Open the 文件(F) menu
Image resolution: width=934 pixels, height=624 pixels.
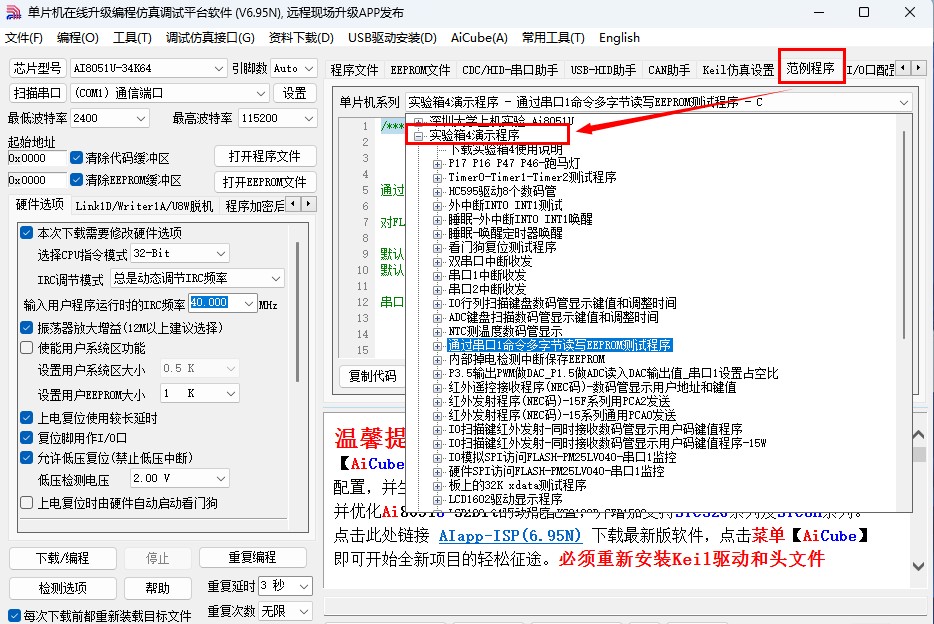click(x=24, y=38)
